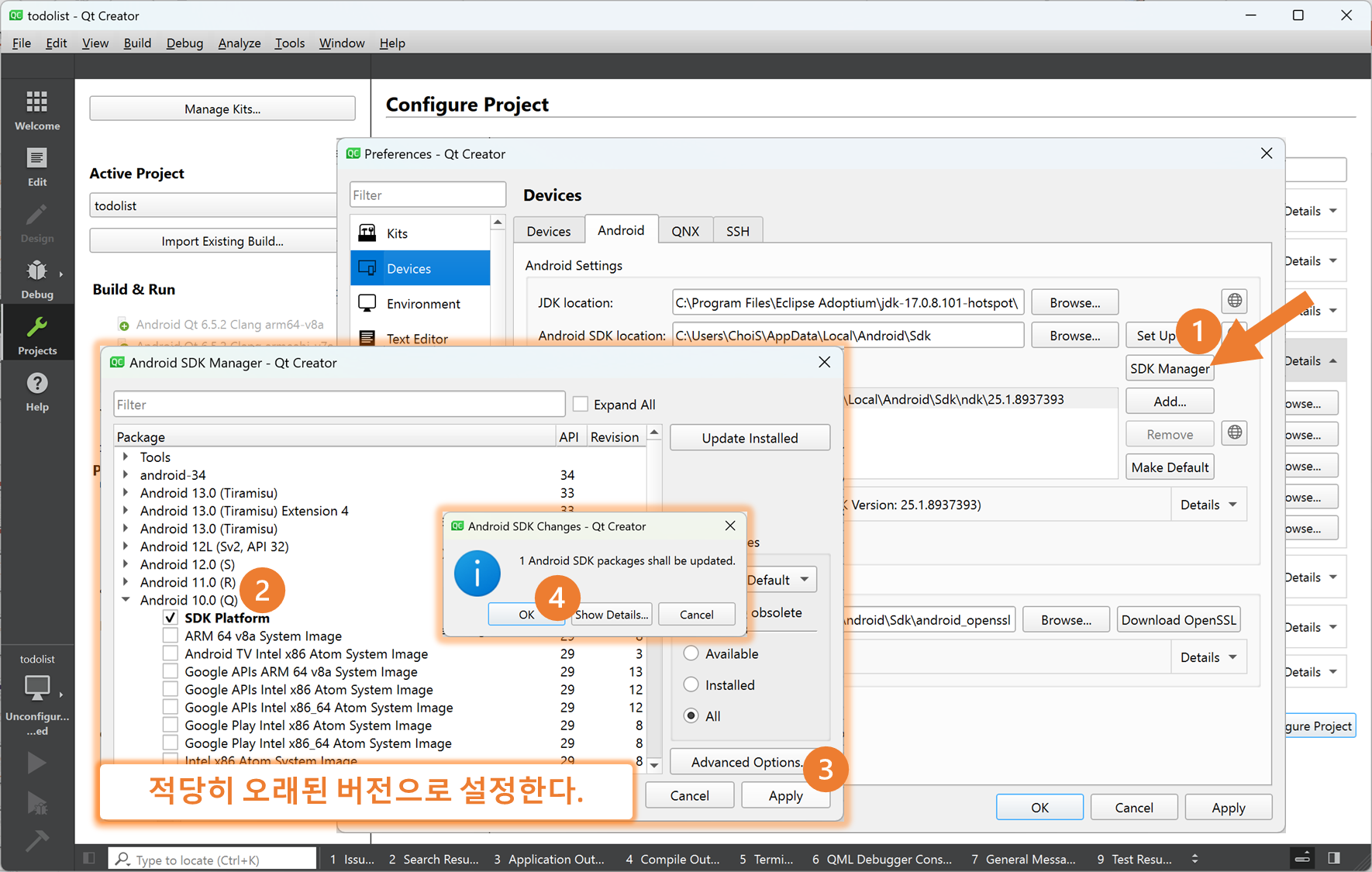The height and width of the screenshot is (872, 1372).
Task: Uncheck the SDK Platform checkbox
Action: point(171,618)
